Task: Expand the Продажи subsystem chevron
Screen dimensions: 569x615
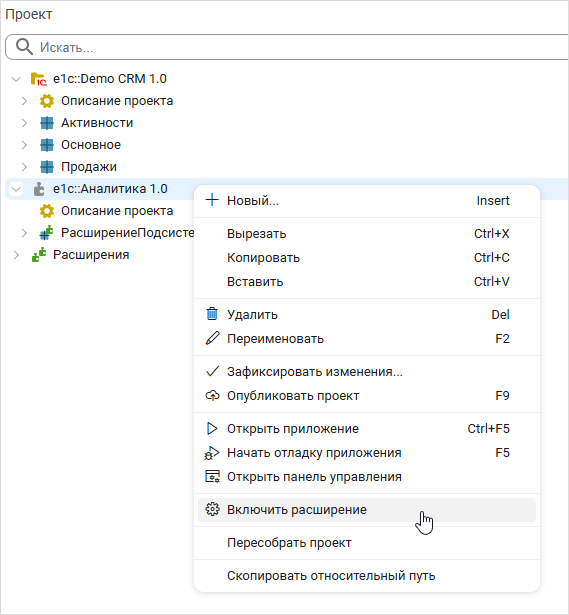Action: (24, 167)
